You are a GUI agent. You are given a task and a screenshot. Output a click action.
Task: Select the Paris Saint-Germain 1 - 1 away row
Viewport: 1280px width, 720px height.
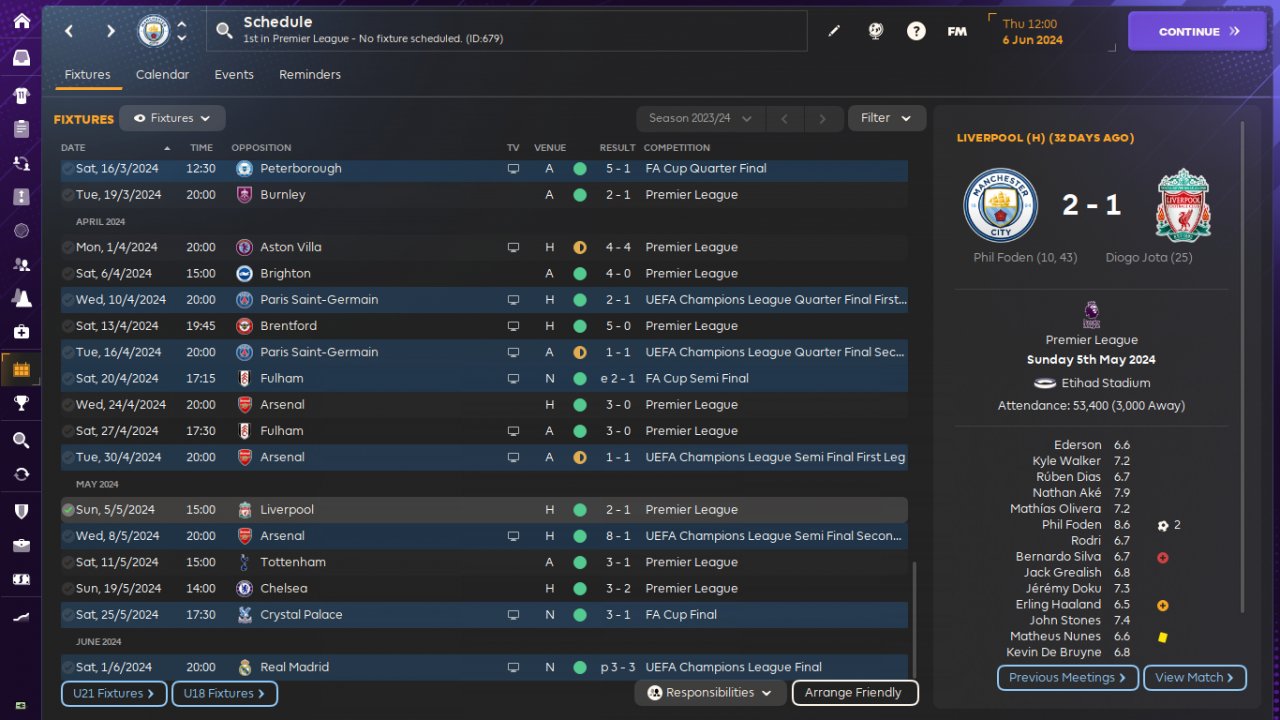[x=484, y=352]
